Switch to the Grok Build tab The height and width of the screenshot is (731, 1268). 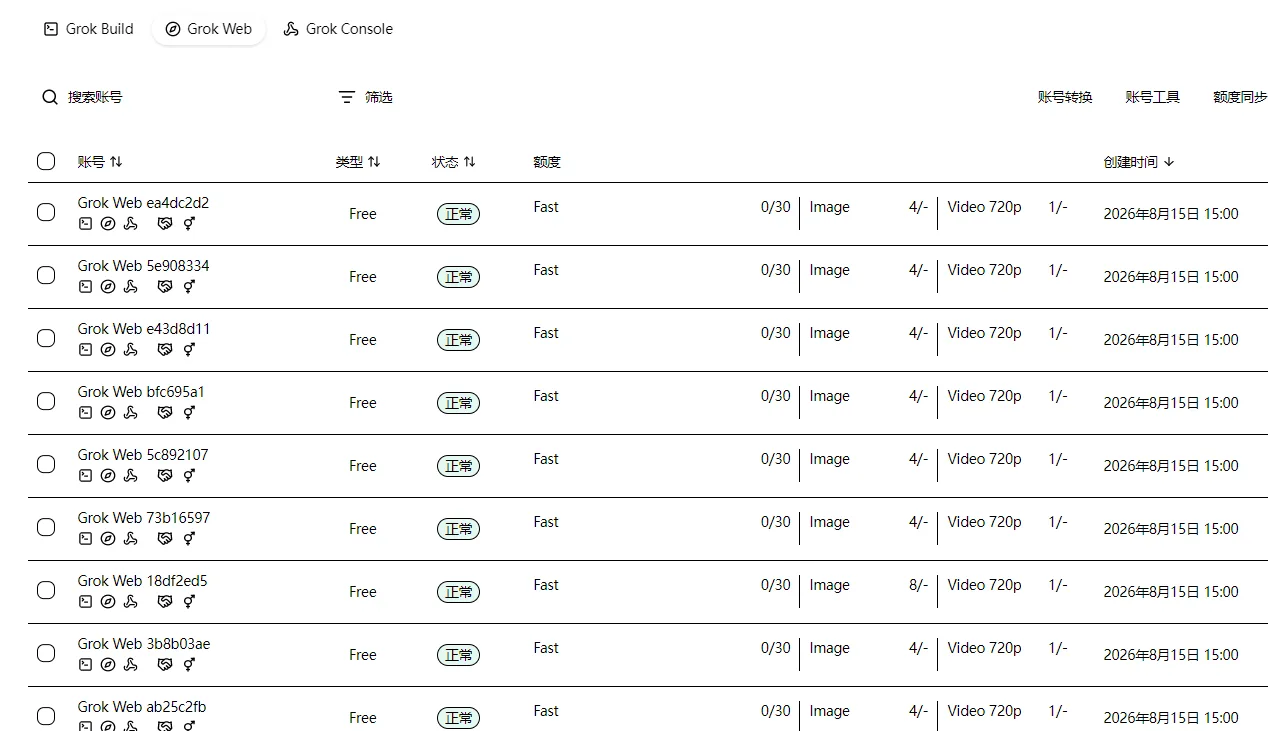pos(88,29)
